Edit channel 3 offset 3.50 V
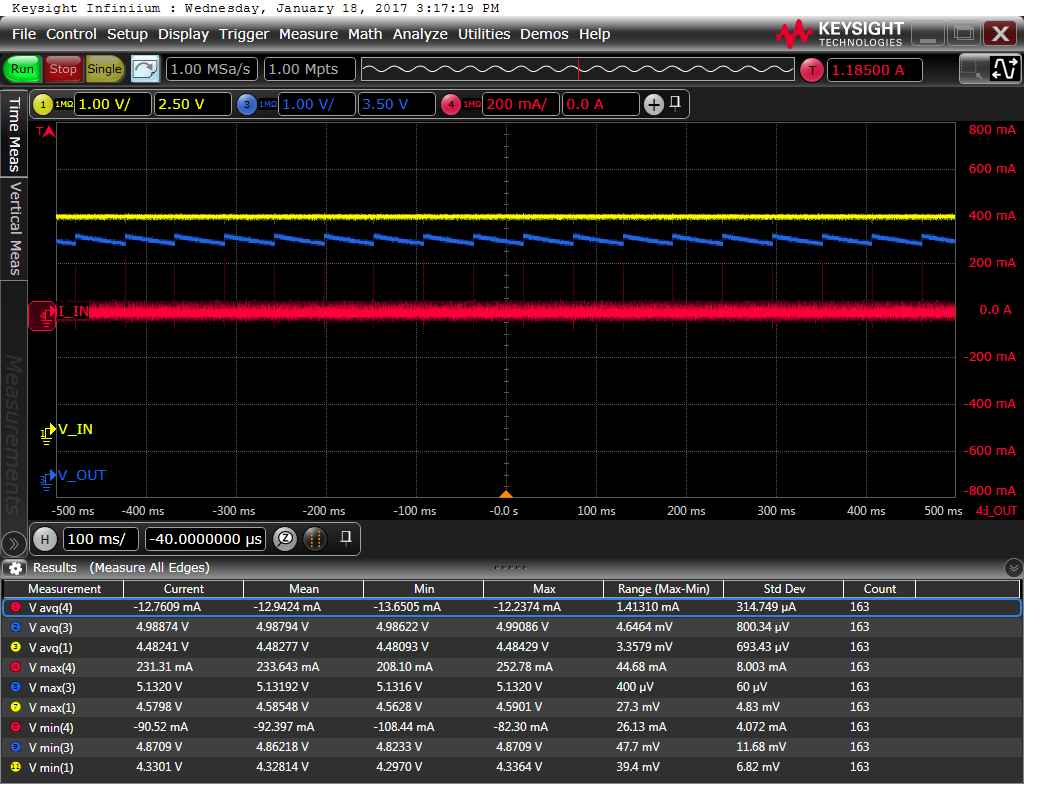1040x800 pixels. pyautogui.click(x=397, y=104)
